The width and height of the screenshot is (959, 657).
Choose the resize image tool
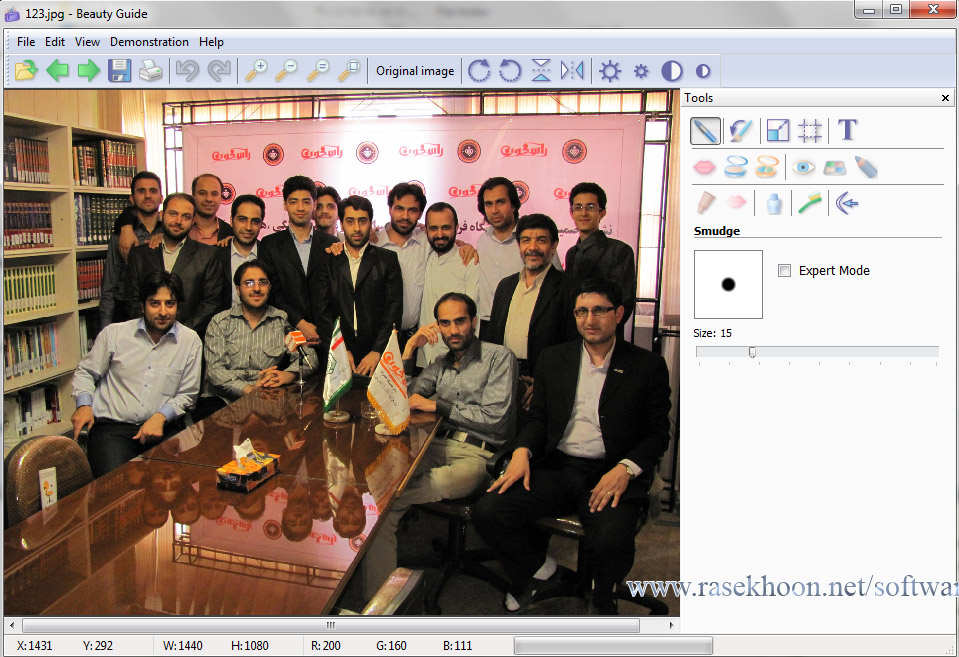click(778, 130)
